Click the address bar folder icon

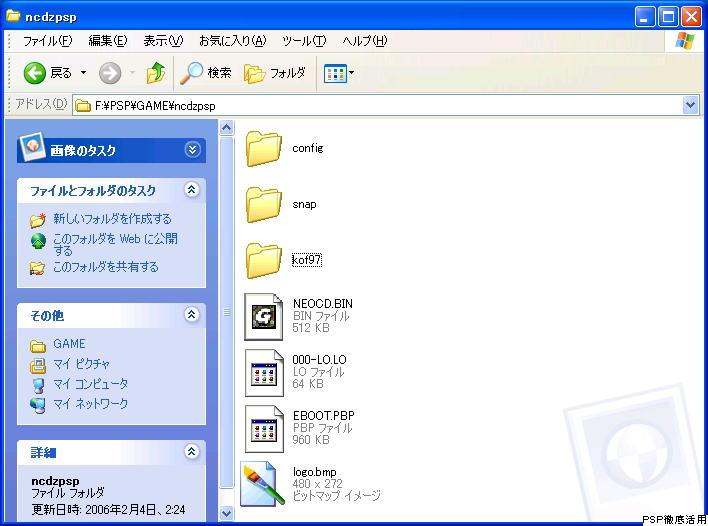83,106
